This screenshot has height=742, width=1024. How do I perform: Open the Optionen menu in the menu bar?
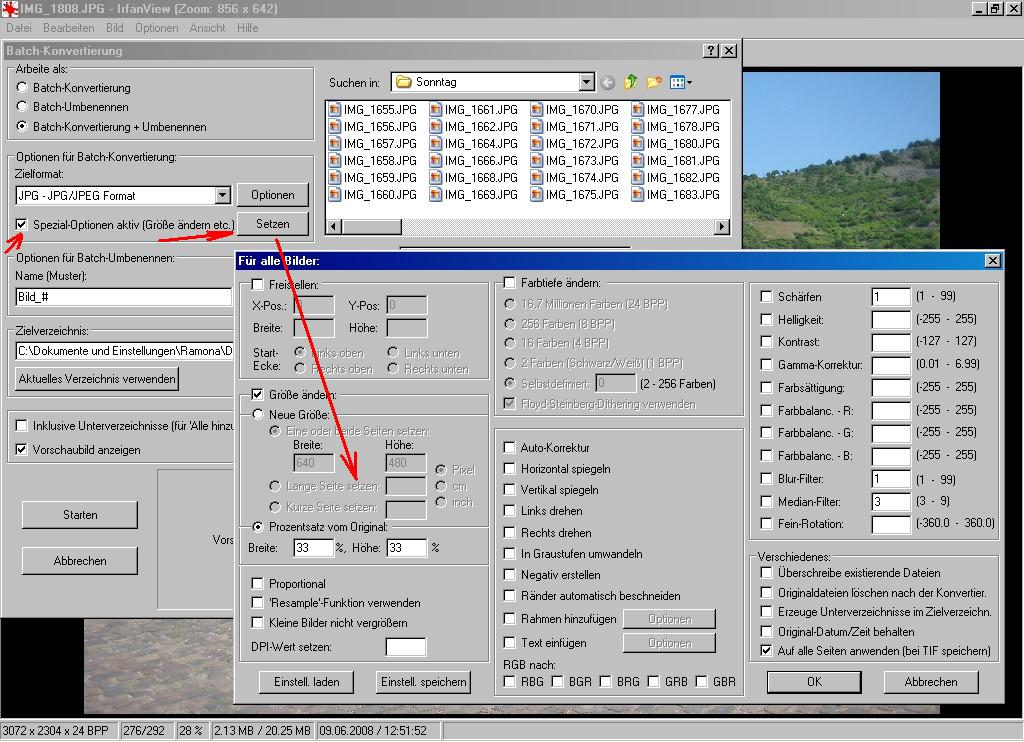156,28
